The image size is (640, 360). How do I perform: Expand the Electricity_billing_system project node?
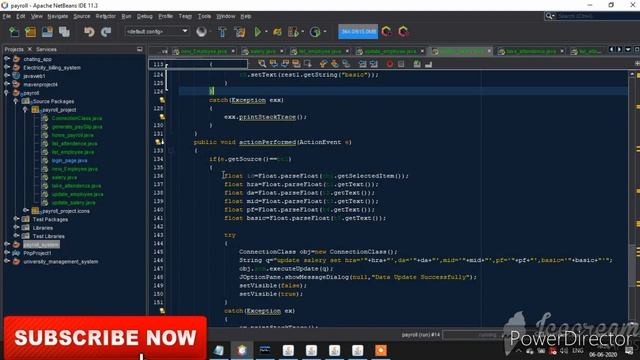point(7,67)
